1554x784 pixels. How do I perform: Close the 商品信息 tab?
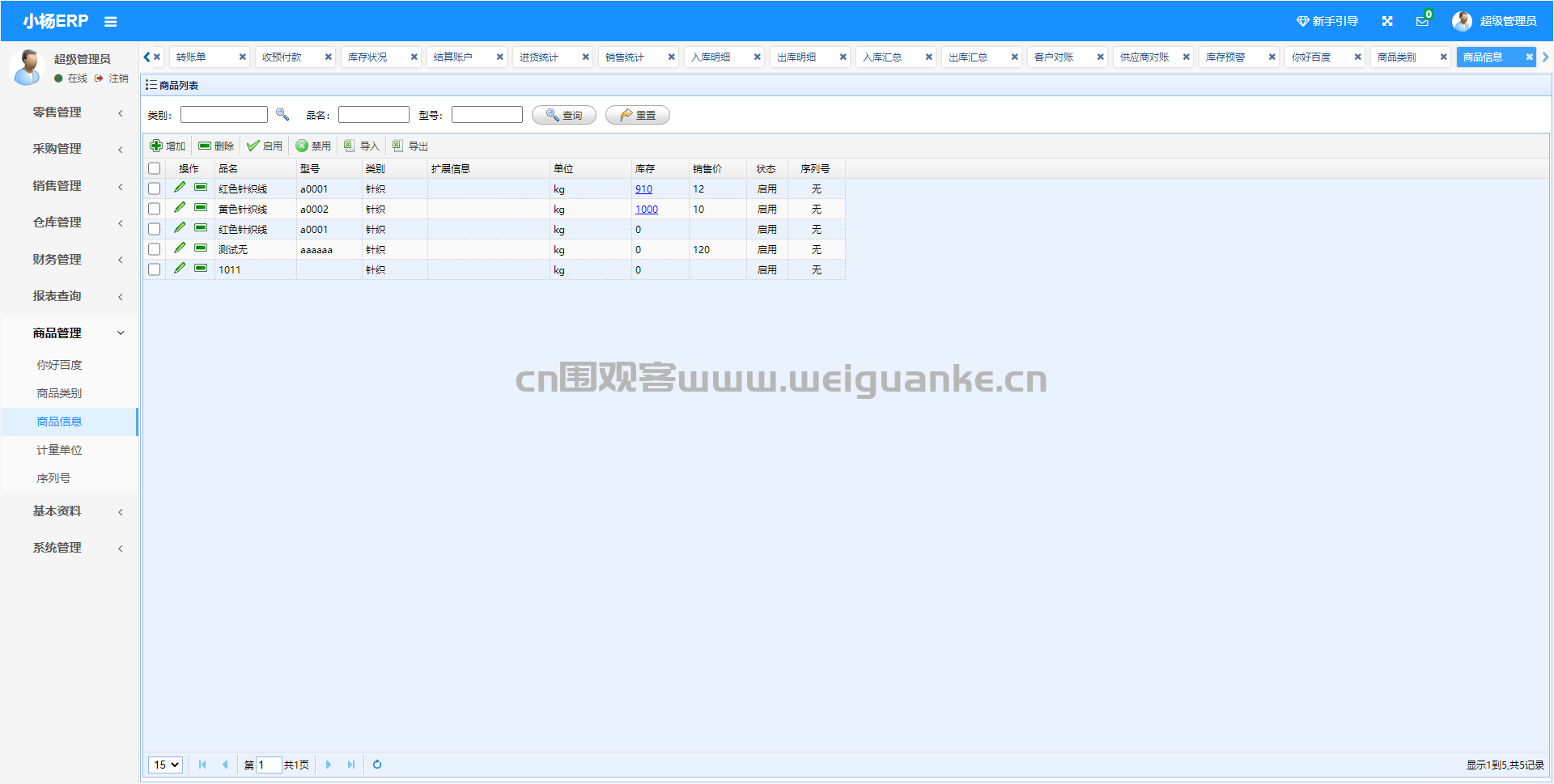pos(1529,57)
